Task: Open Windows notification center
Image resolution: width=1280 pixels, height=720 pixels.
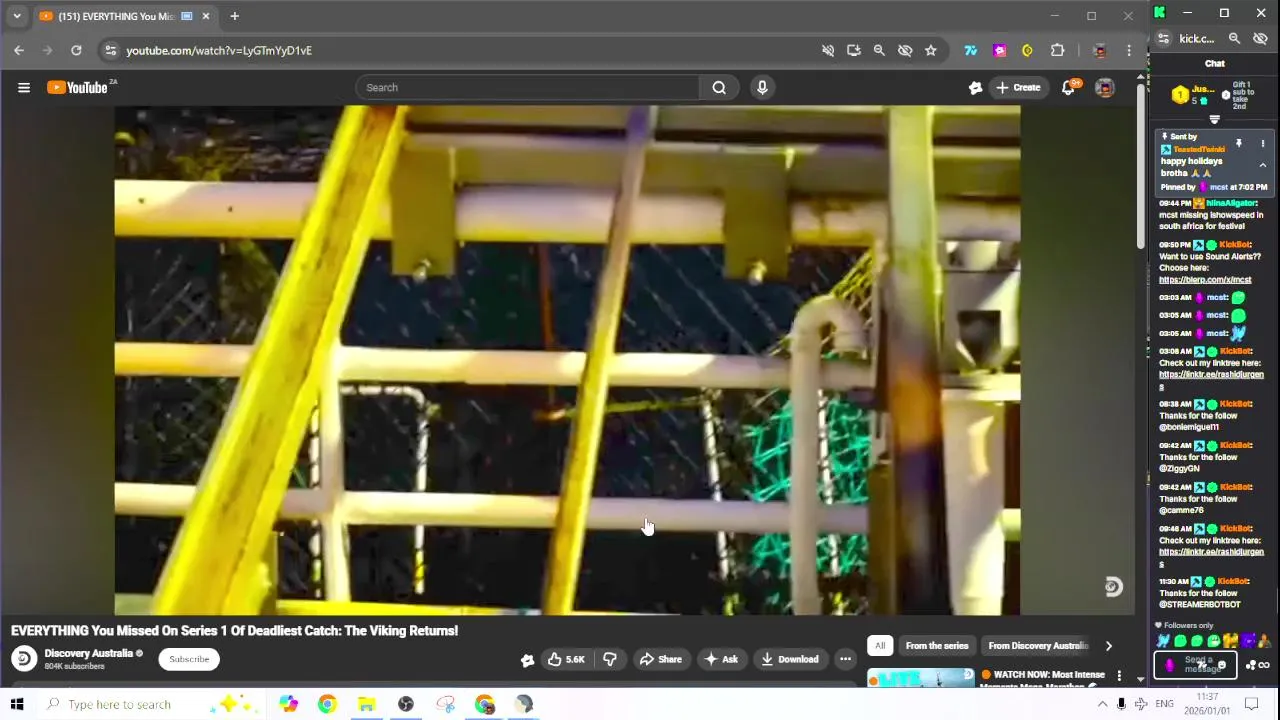Action: coord(1251,704)
